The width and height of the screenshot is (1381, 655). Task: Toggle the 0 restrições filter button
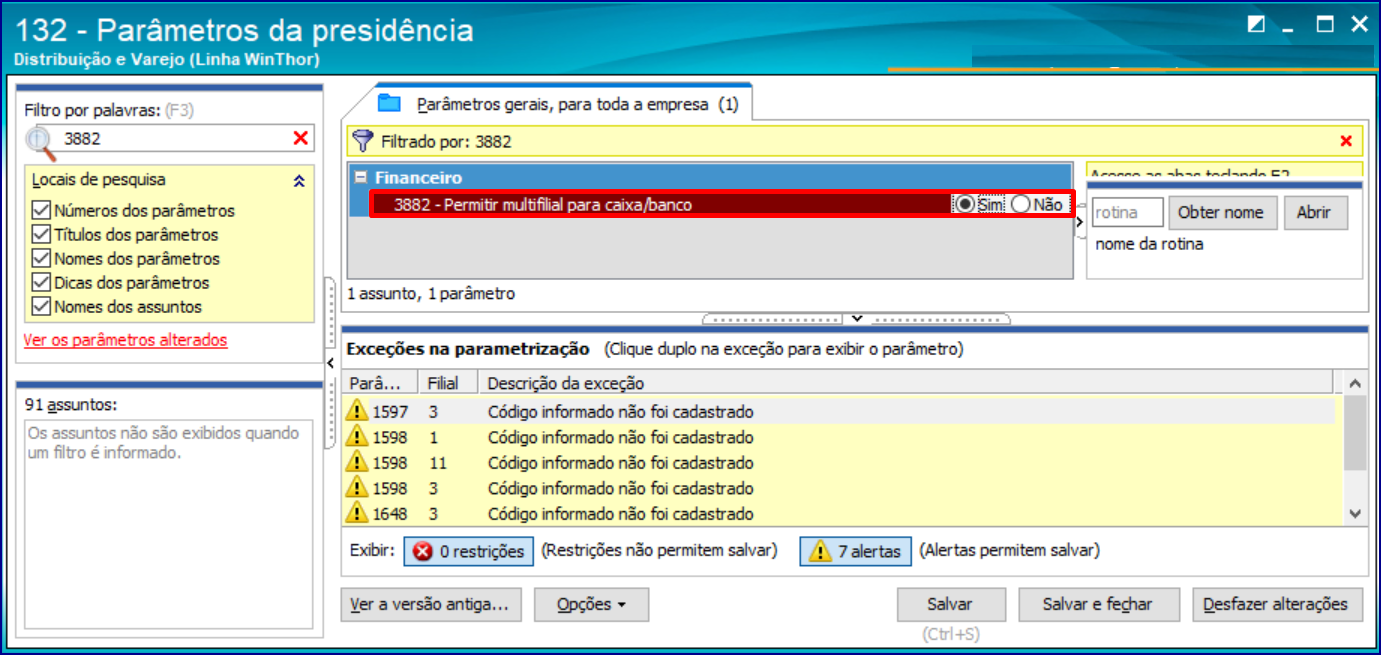click(x=469, y=551)
